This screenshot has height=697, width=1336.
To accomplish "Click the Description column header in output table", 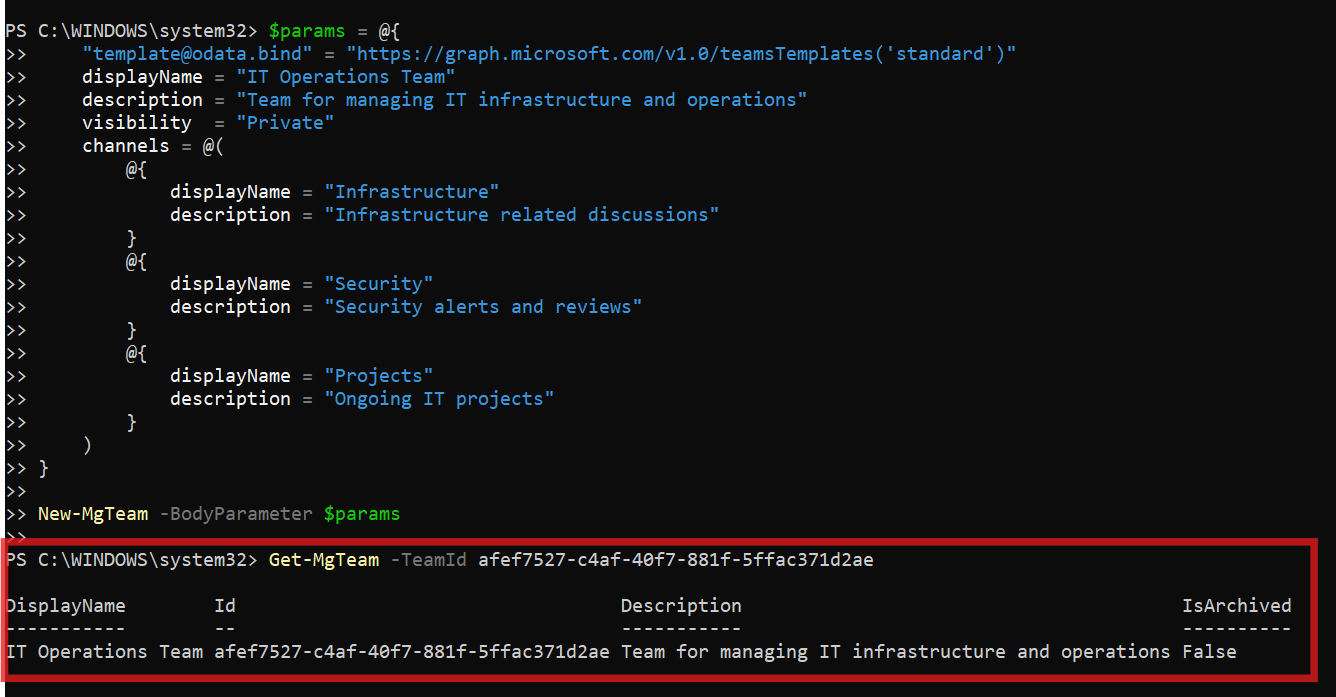I will point(681,606).
